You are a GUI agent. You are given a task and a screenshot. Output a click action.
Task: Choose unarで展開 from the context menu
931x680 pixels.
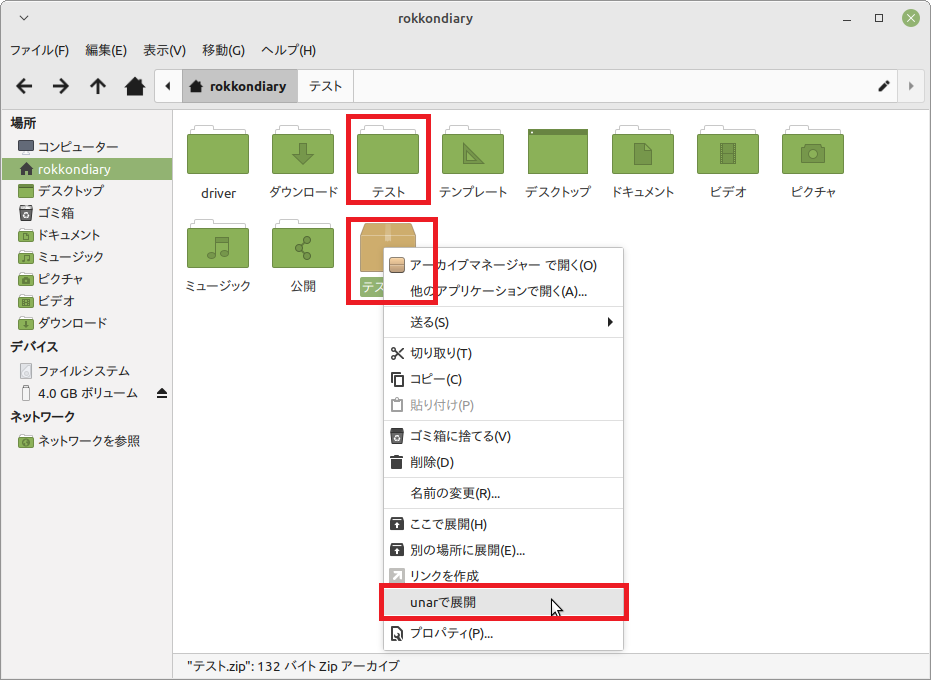(x=504, y=602)
